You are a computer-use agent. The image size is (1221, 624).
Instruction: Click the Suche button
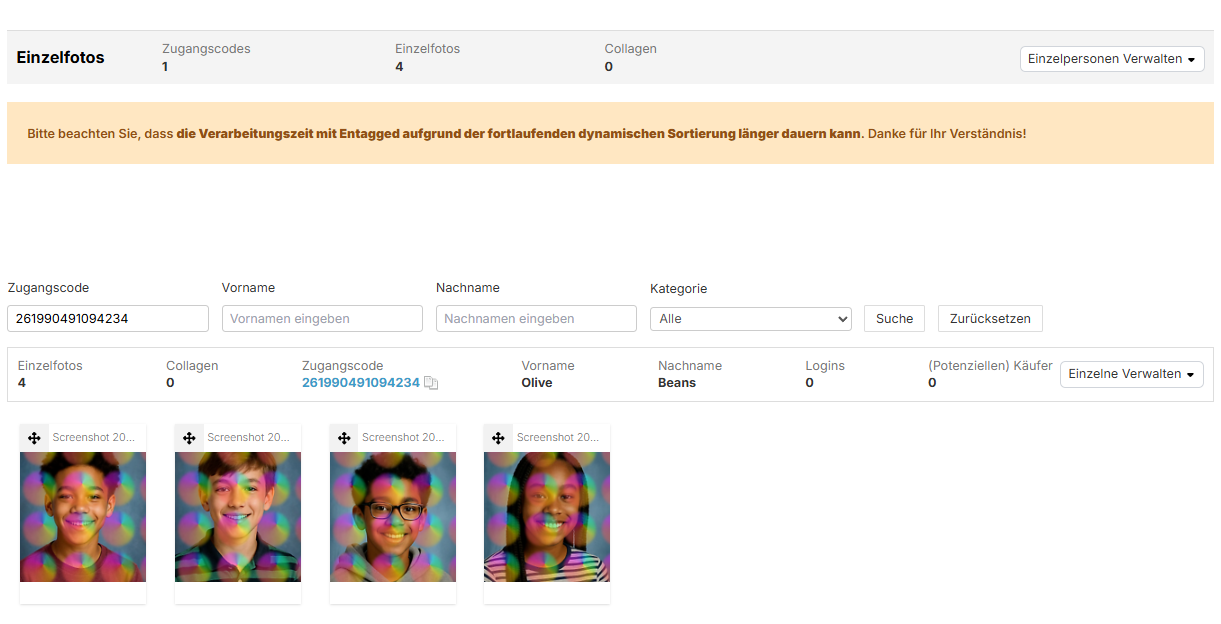(894, 319)
